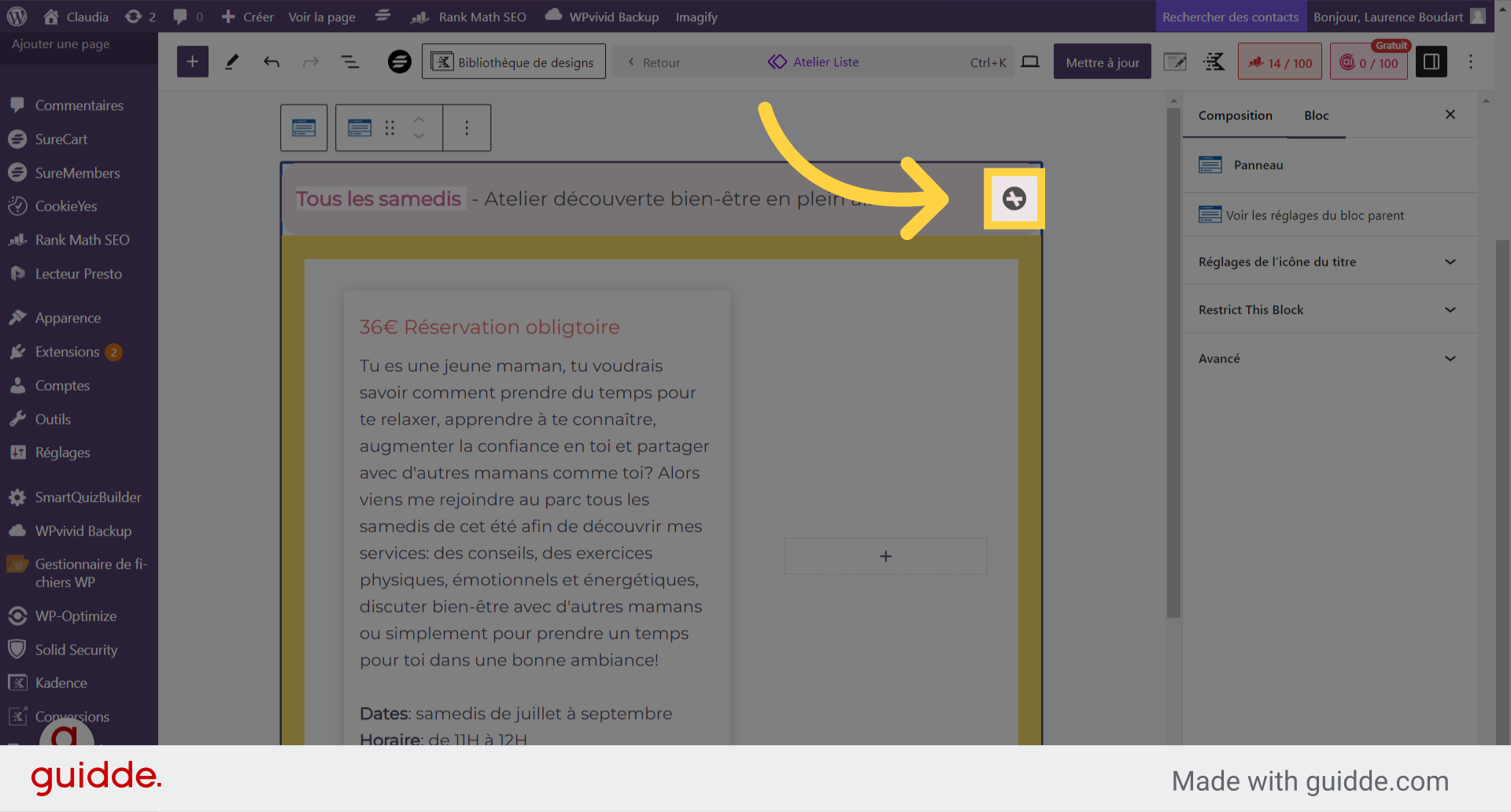The width and height of the screenshot is (1511, 812).
Task: Click the drag handle dots in block toolbar
Action: point(390,127)
